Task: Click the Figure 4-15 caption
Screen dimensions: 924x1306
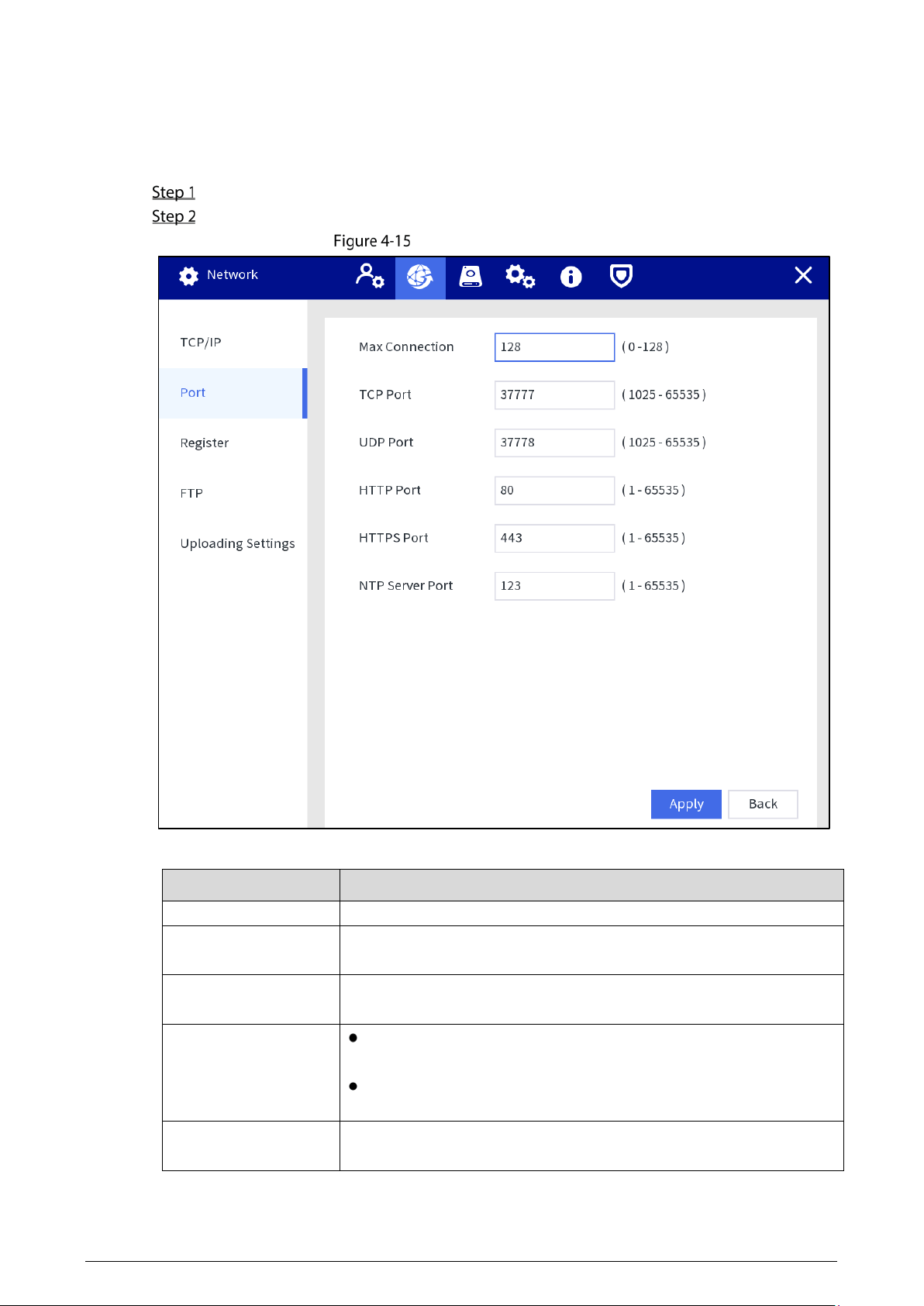Action: (x=372, y=241)
